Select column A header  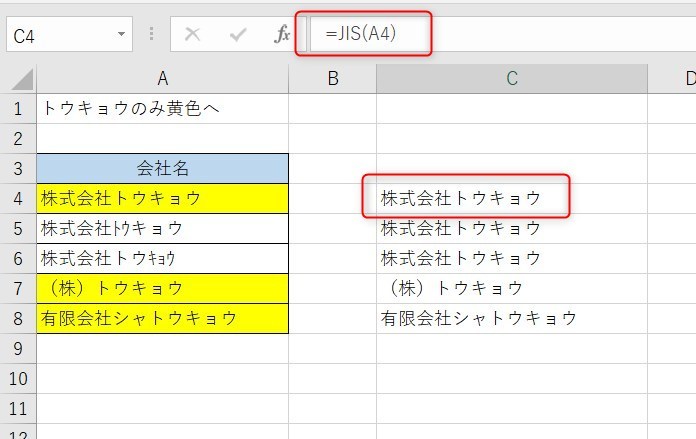(x=162, y=79)
